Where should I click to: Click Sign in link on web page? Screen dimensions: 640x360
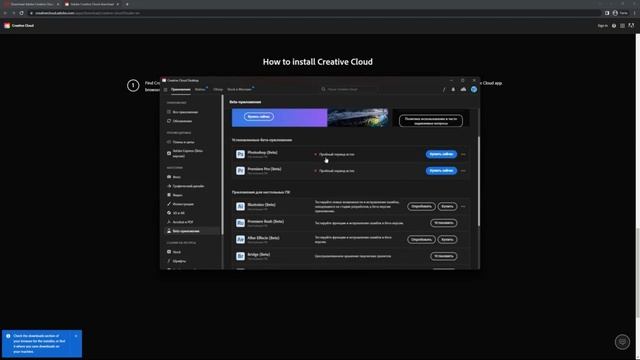[602, 26]
